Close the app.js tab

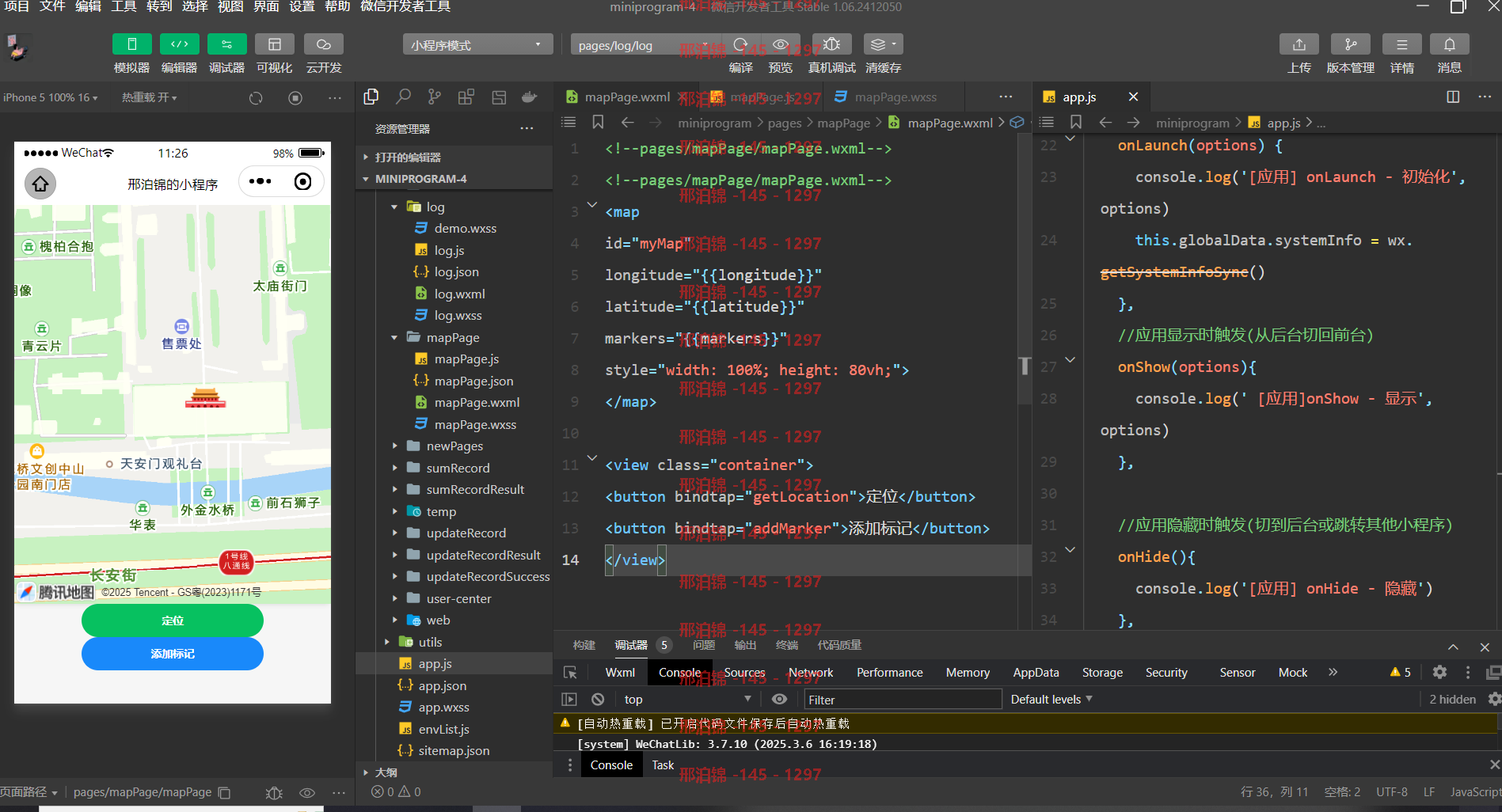coord(1133,97)
